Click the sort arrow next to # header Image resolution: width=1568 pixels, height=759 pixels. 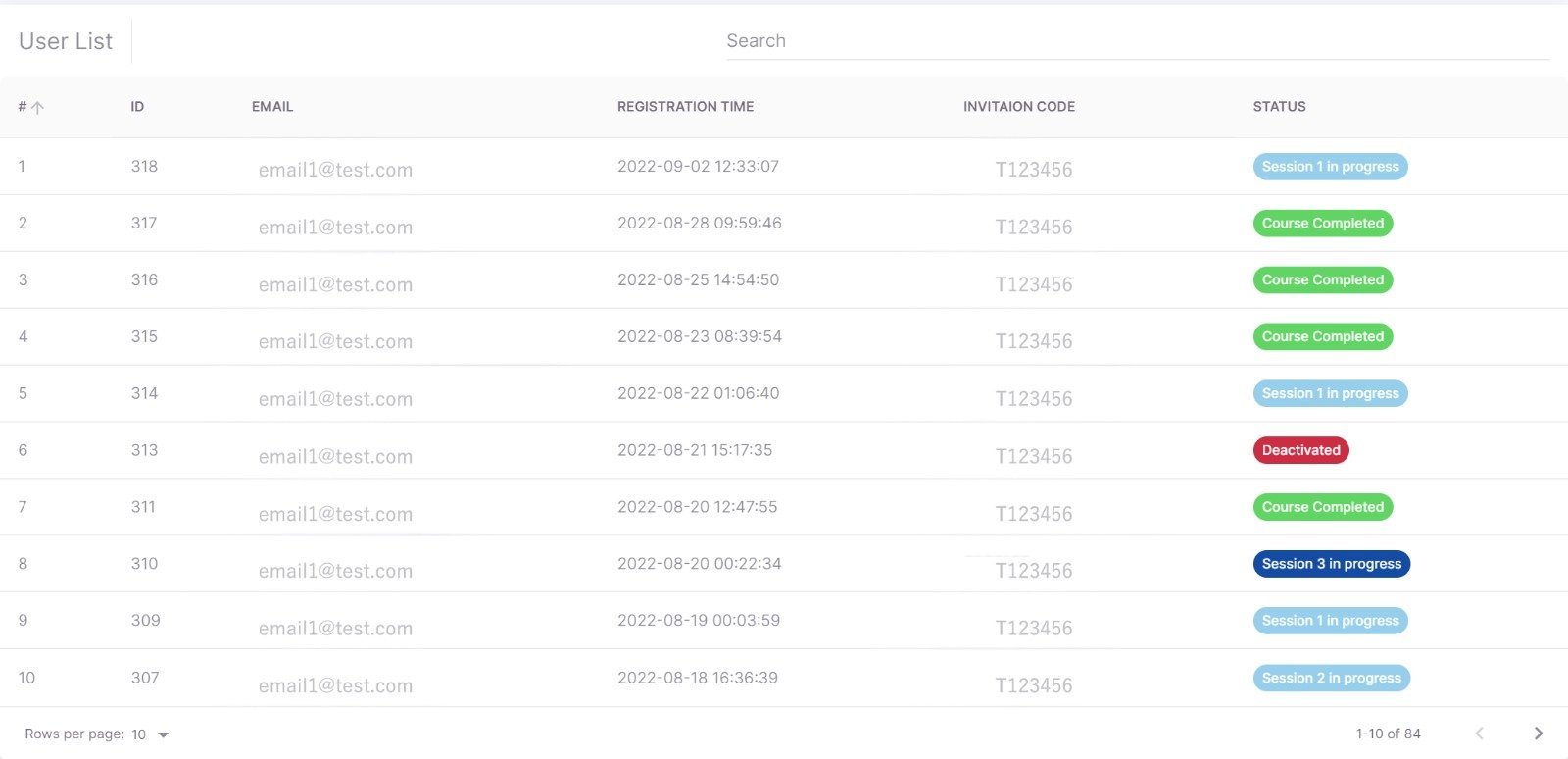[x=37, y=108]
